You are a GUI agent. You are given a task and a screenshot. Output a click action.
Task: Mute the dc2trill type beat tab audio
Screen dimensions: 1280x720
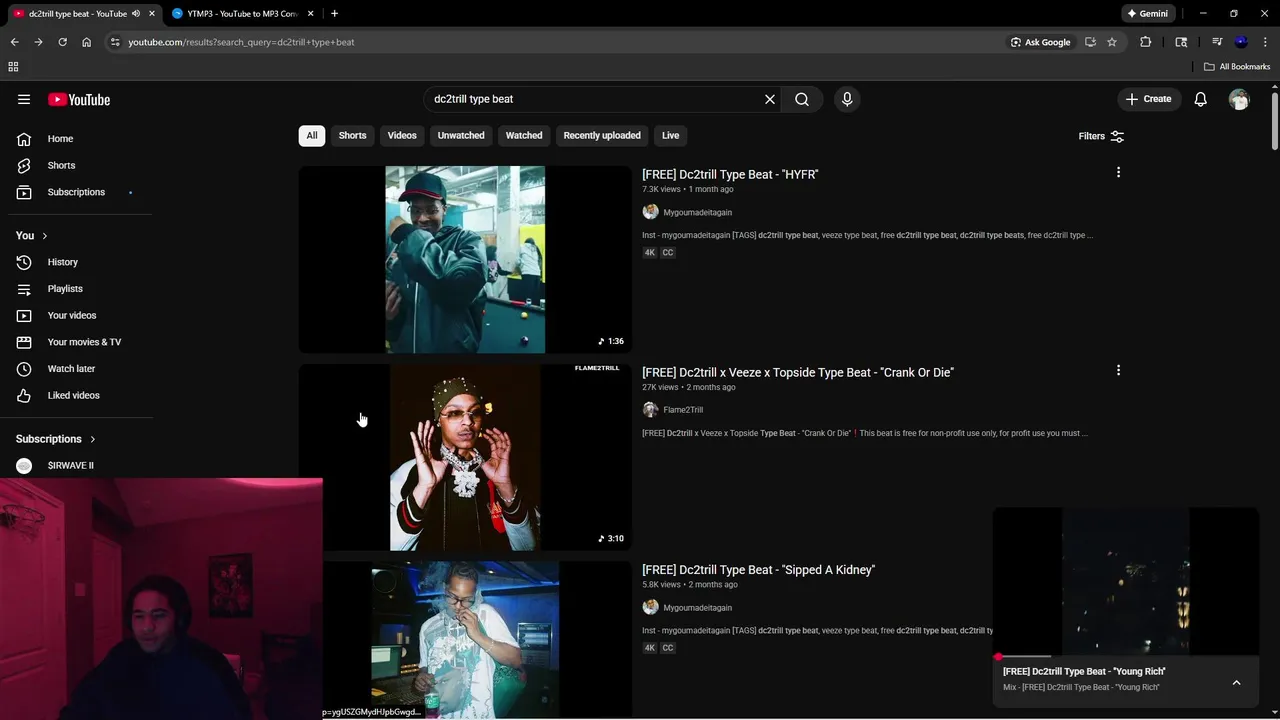(136, 14)
